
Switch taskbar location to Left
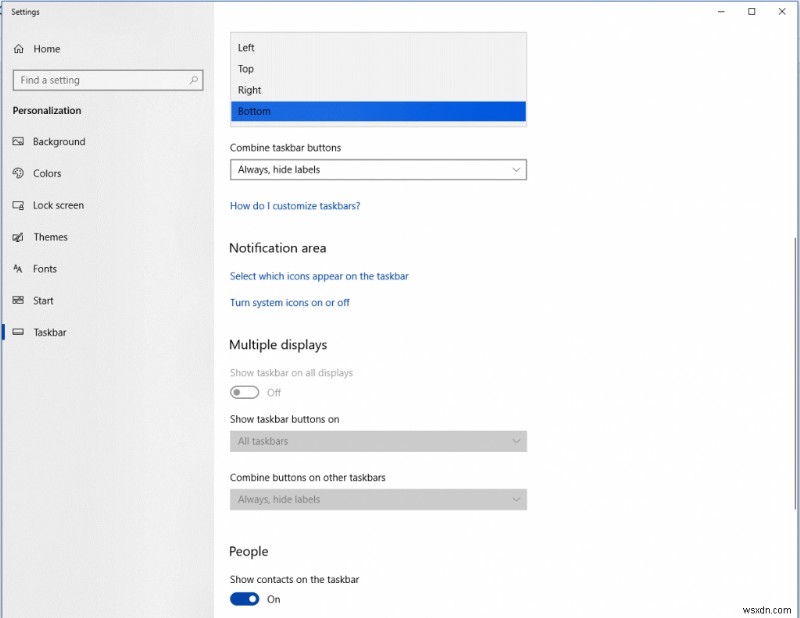click(246, 47)
